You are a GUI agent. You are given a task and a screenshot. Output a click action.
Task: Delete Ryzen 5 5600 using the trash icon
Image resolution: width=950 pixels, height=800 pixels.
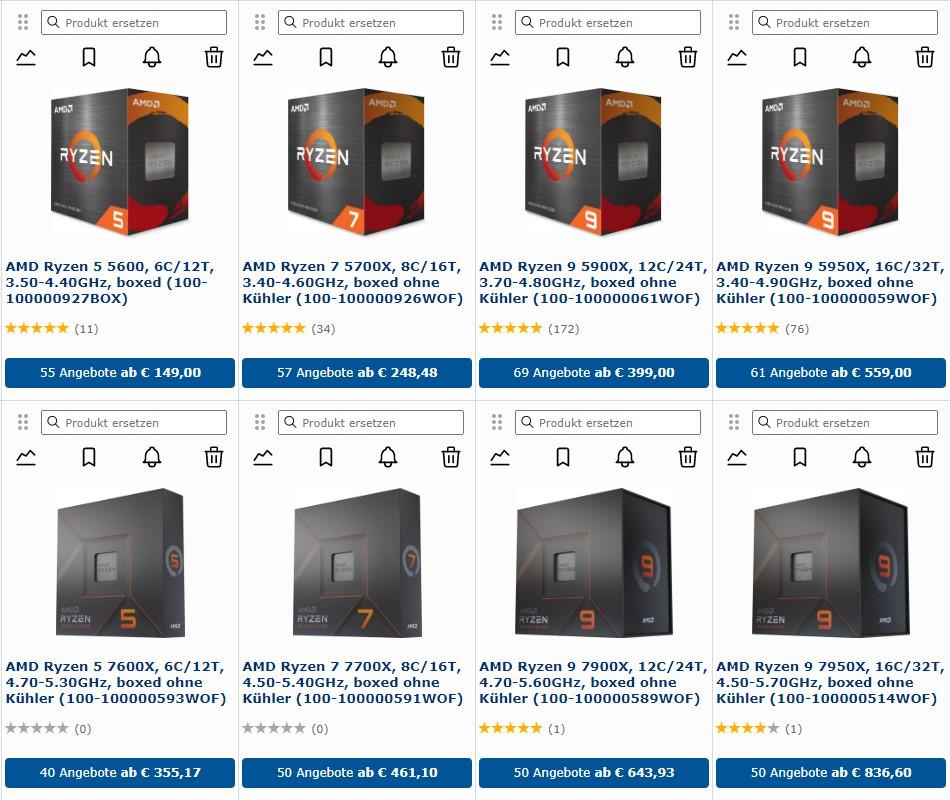213,57
